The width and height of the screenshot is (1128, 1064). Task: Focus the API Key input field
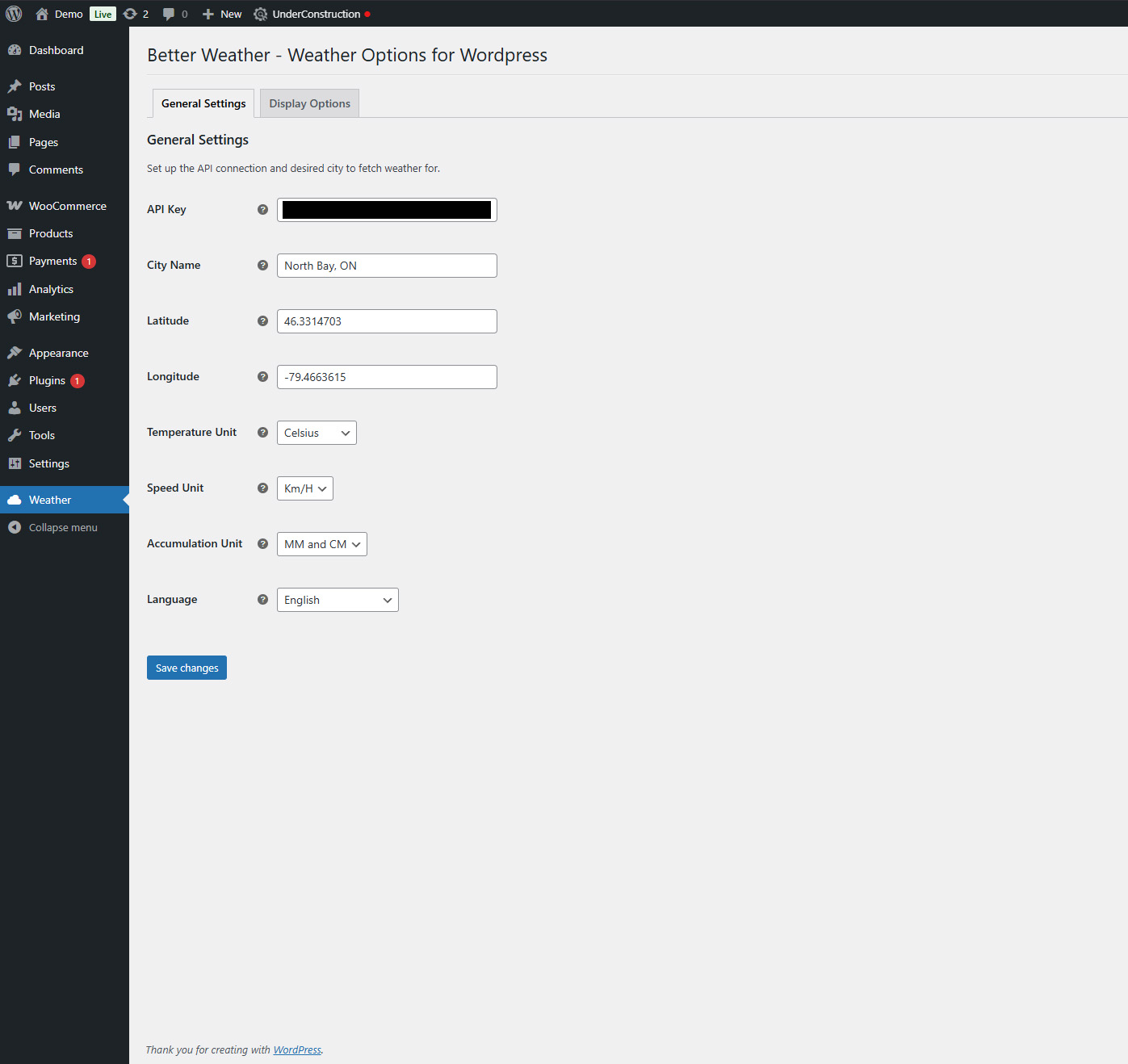pos(387,210)
